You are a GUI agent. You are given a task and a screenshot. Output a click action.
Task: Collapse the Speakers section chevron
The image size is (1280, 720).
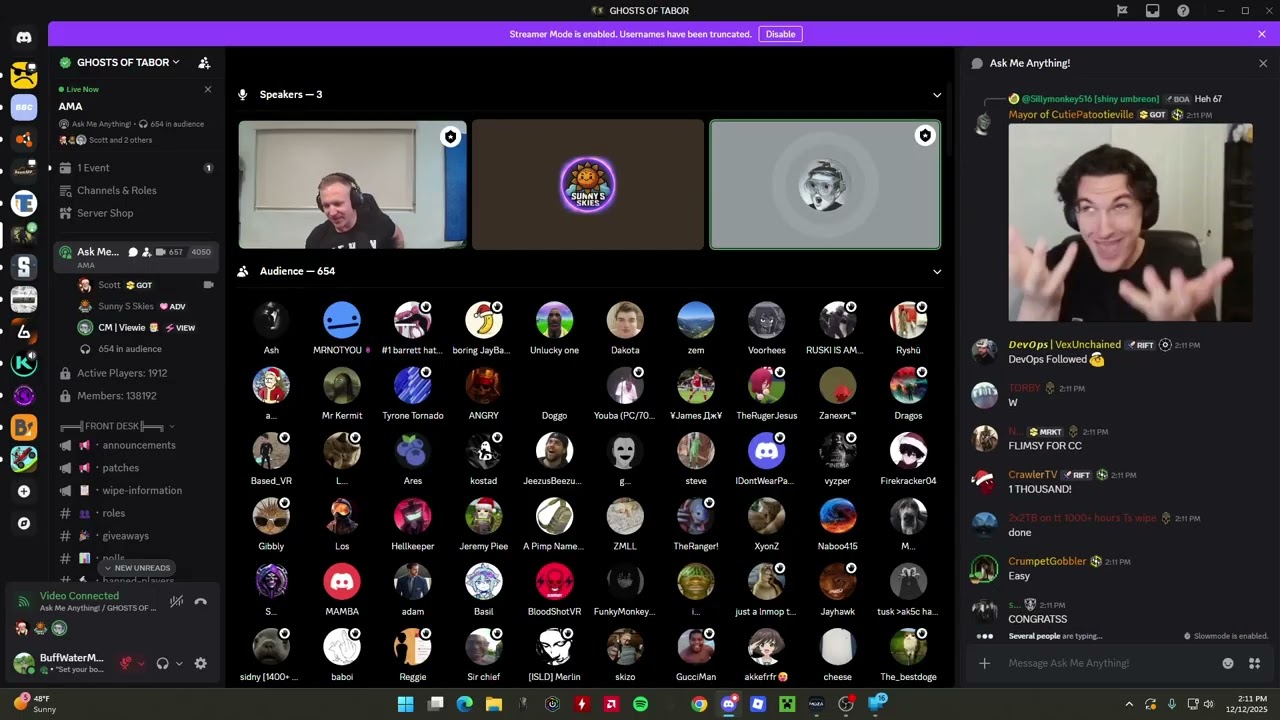(937, 95)
